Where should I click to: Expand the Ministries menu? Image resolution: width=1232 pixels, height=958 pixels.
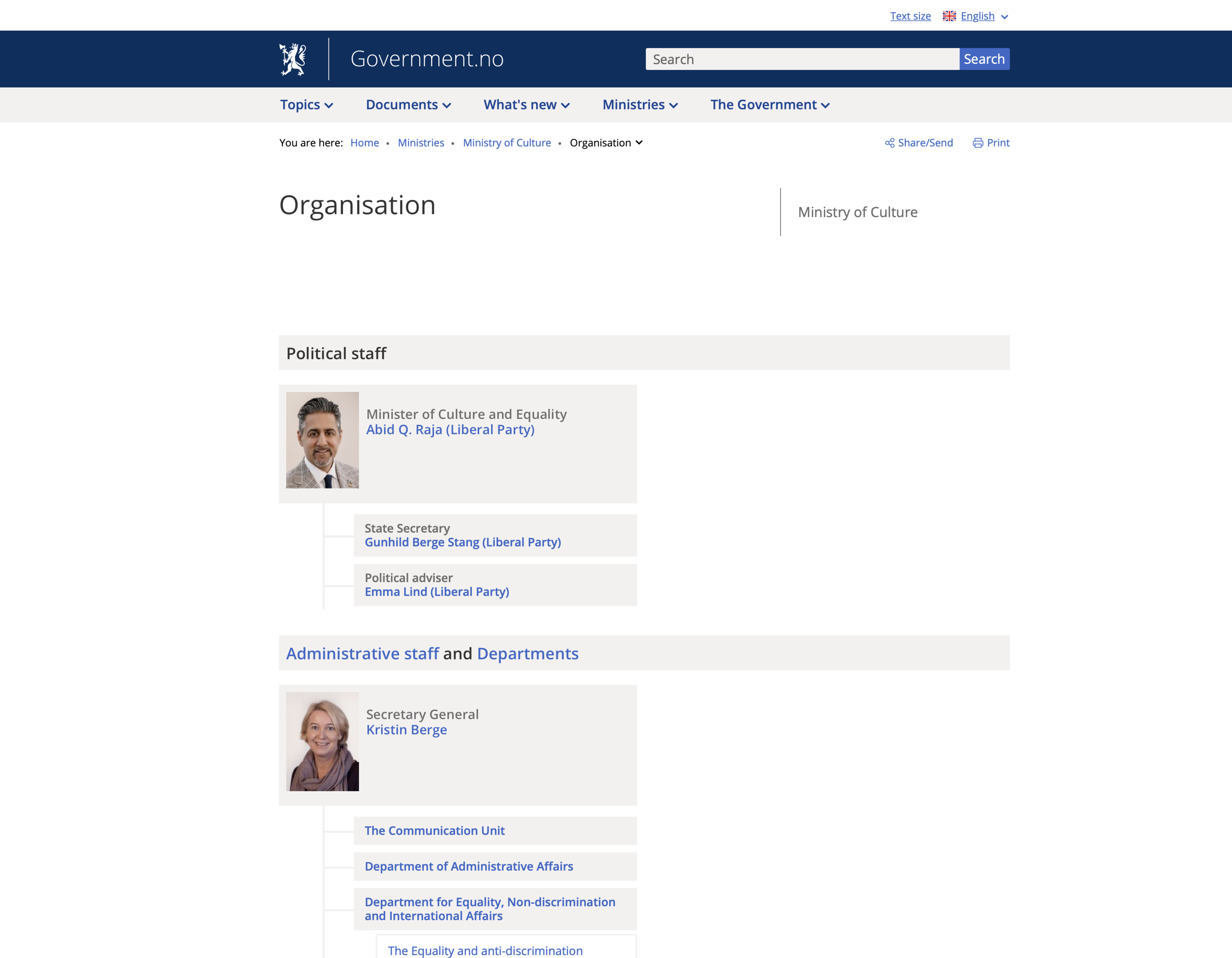point(640,105)
